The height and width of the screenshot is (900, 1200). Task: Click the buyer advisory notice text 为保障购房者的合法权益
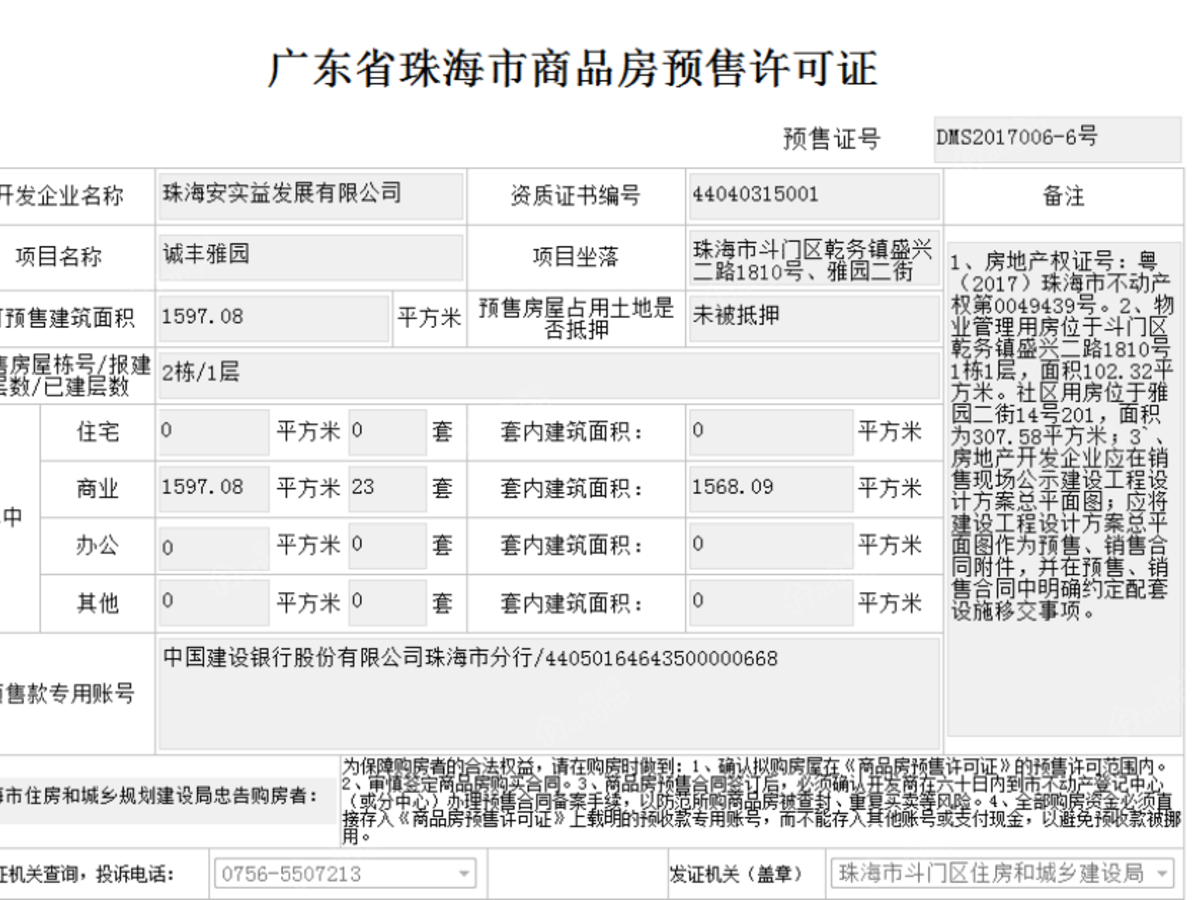761,801
